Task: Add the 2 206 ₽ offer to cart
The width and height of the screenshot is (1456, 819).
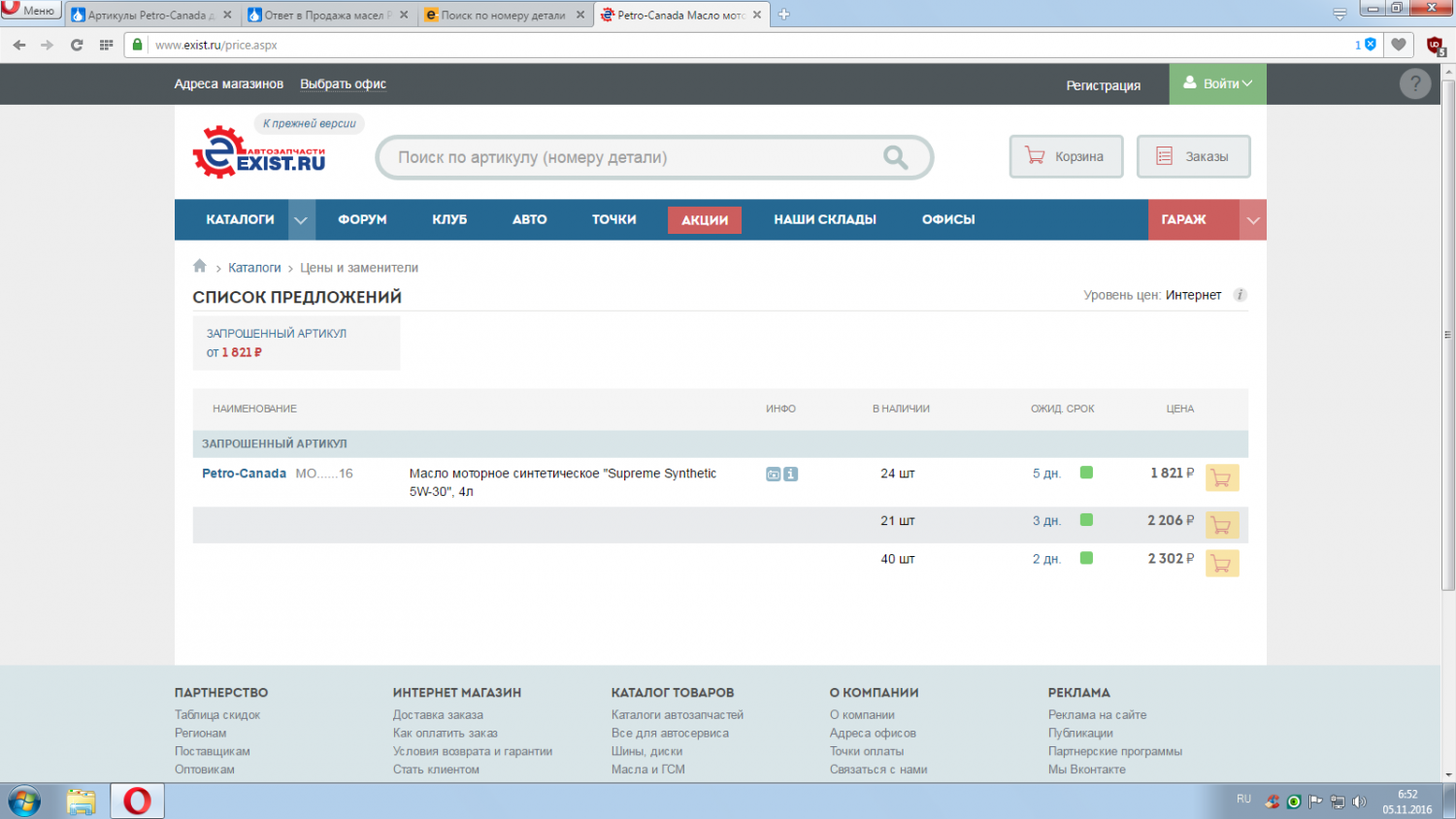Action: pos(1222,525)
